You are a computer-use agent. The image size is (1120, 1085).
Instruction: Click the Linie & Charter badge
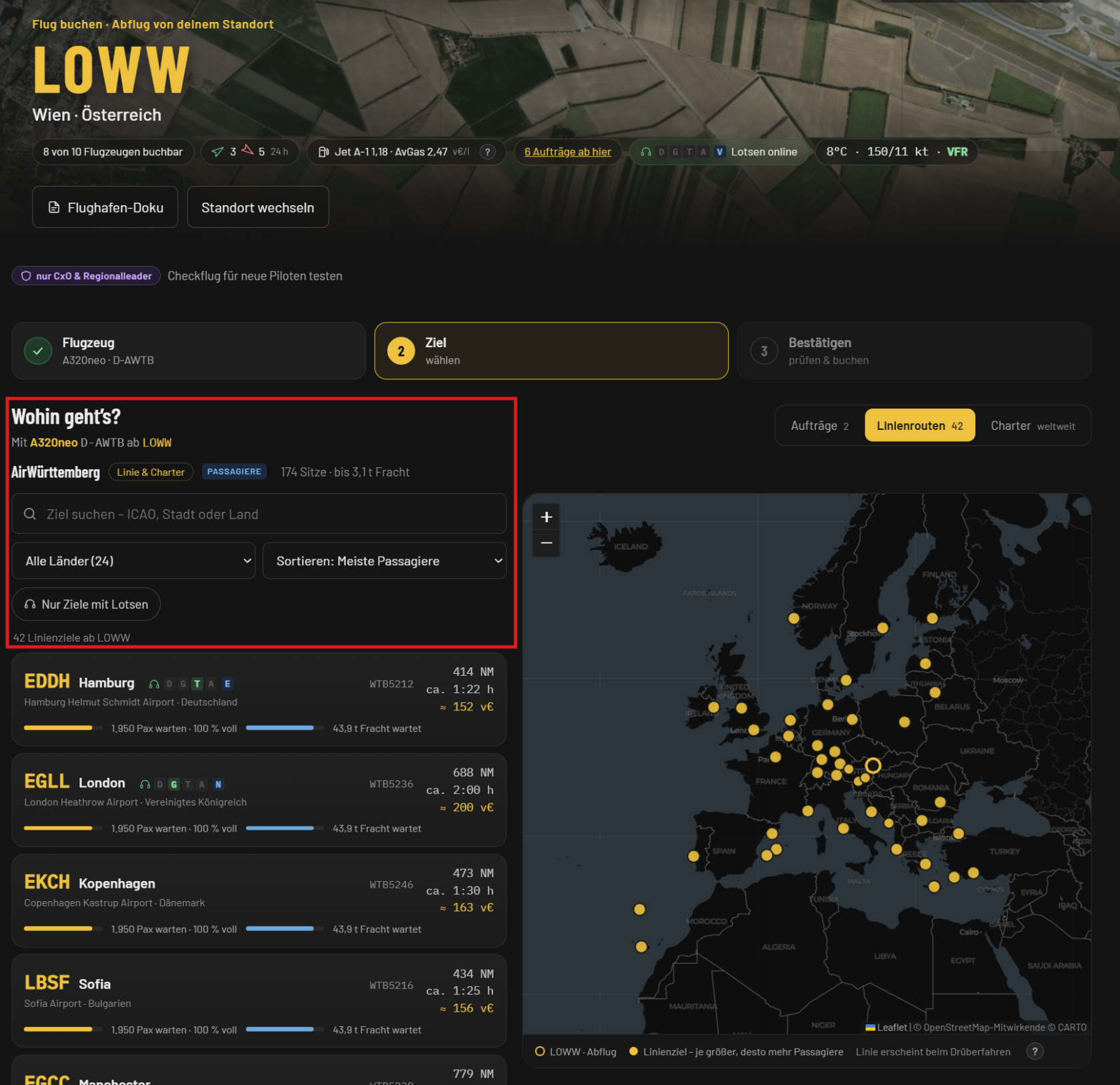pos(151,472)
